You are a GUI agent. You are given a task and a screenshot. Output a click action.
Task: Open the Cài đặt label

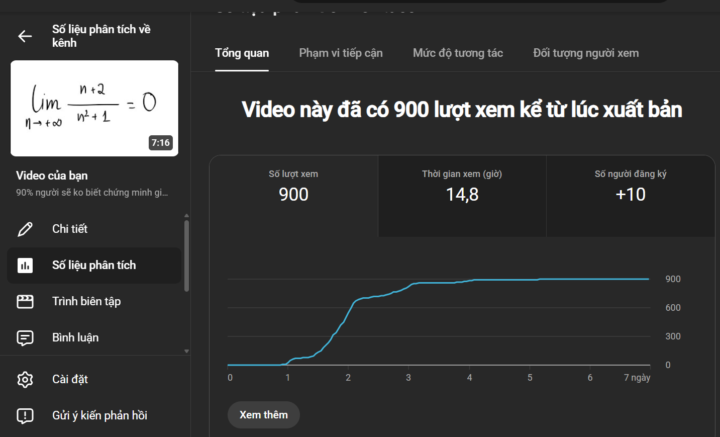click(x=70, y=380)
